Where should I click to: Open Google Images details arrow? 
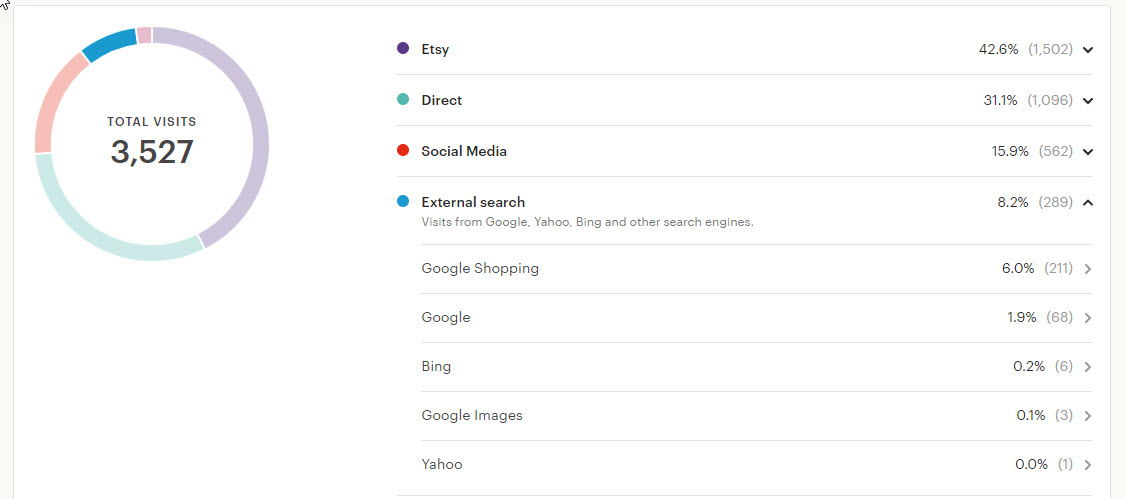click(1088, 416)
